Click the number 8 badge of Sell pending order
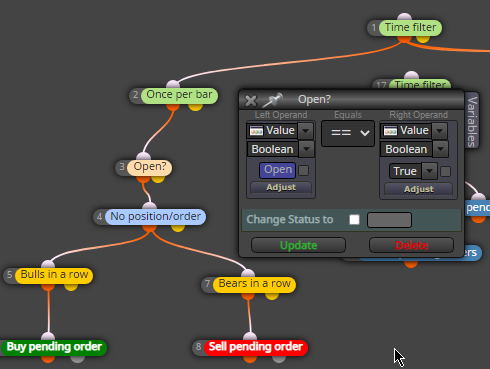The height and width of the screenshot is (369, 490). click(198, 347)
